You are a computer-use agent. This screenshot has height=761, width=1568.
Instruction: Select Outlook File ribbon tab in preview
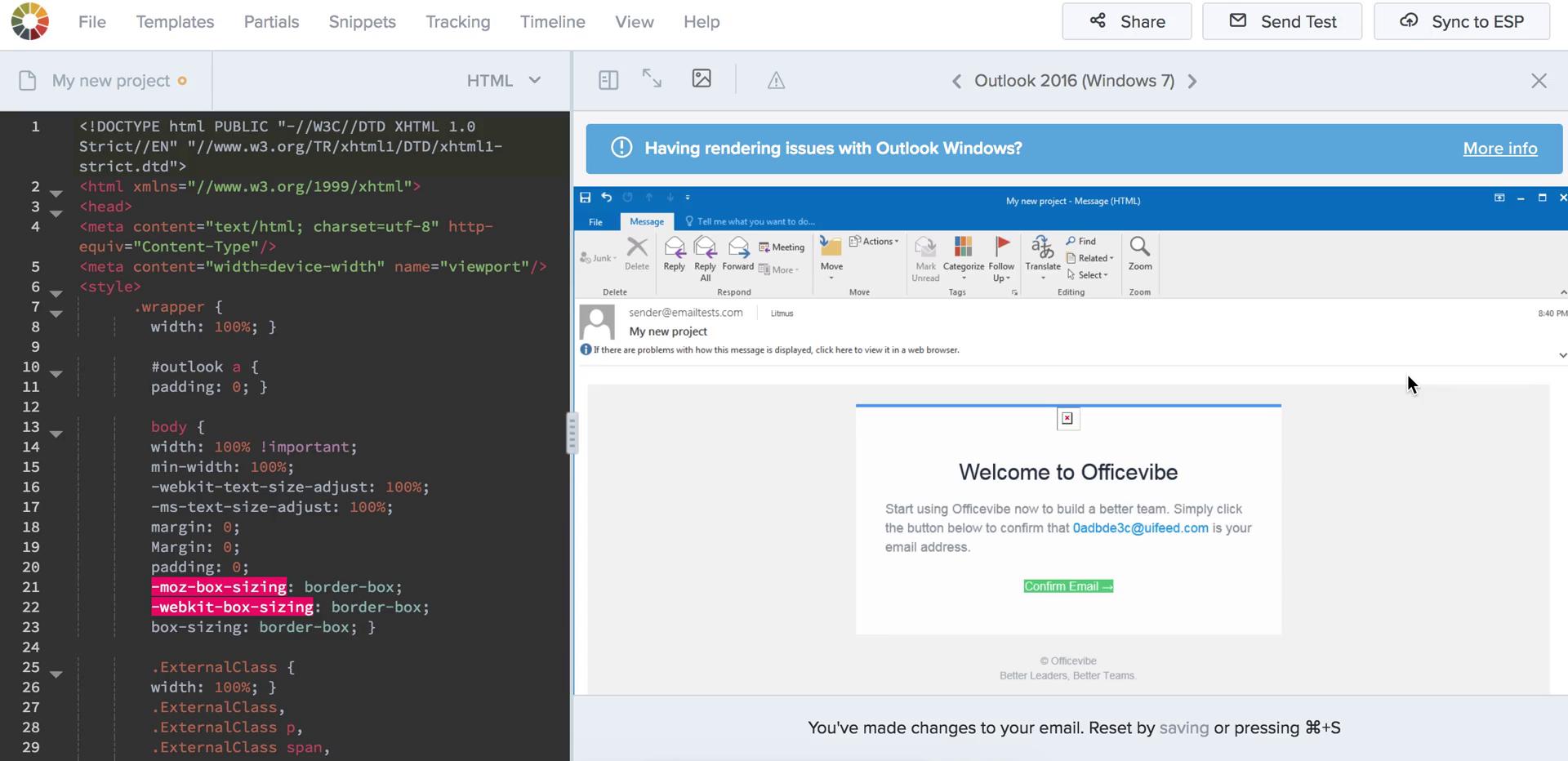(595, 221)
